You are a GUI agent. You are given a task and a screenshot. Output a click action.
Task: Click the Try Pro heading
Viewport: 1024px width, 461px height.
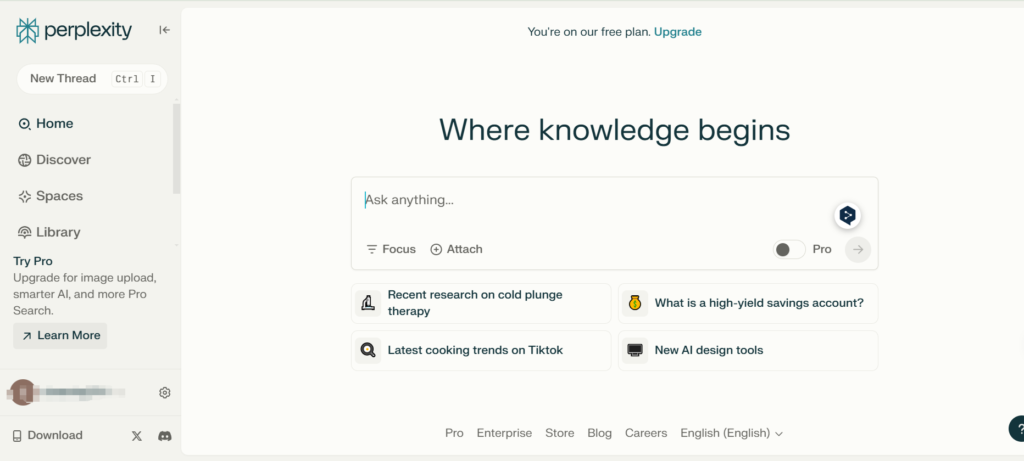[x=33, y=261]
